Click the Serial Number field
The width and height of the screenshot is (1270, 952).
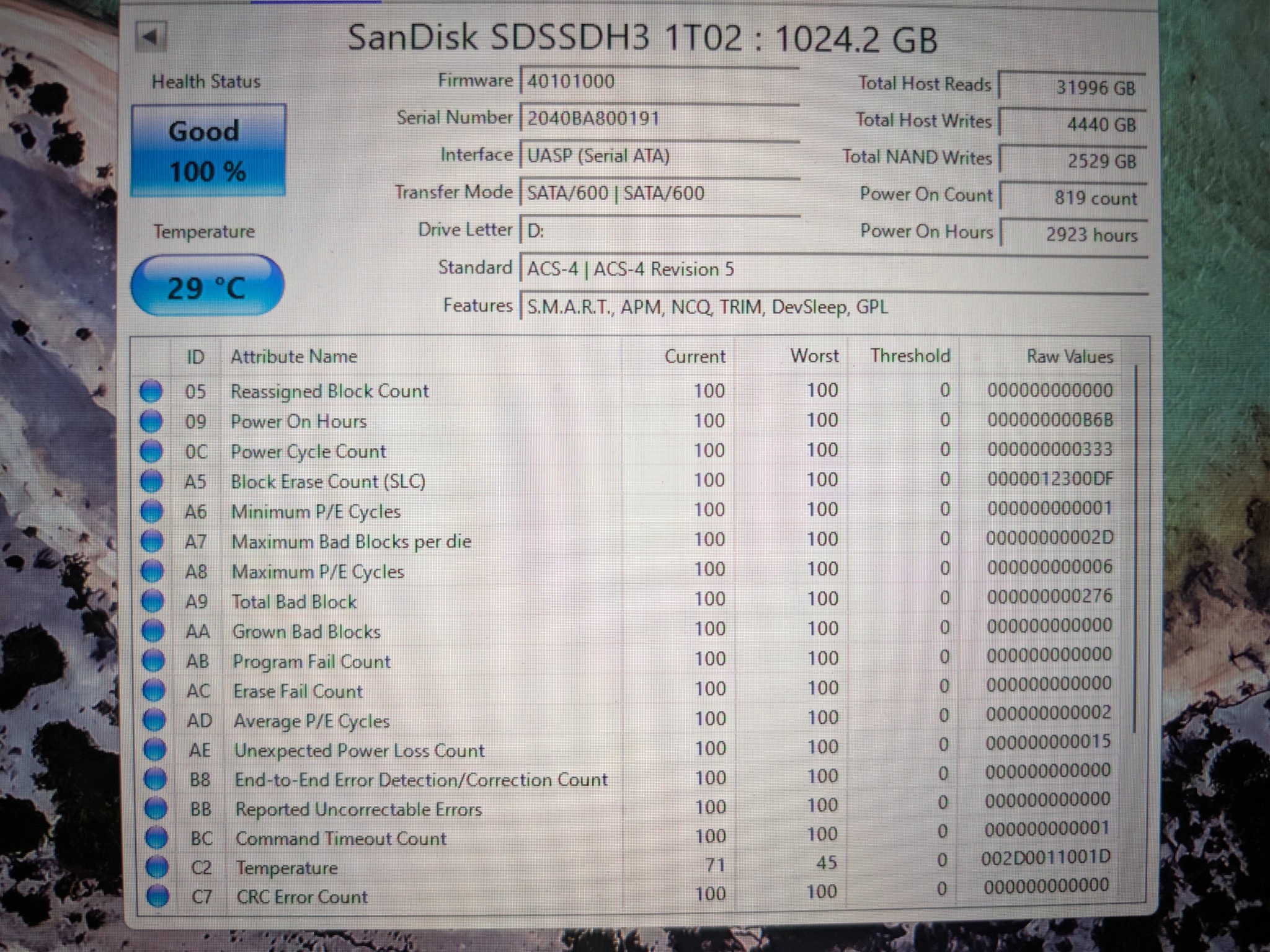coord(660,118)
